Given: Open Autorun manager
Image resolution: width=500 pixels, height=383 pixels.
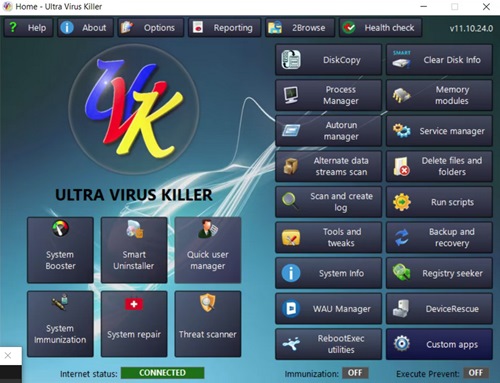Looking at the screenshot, I should click(x=328, y=131).
